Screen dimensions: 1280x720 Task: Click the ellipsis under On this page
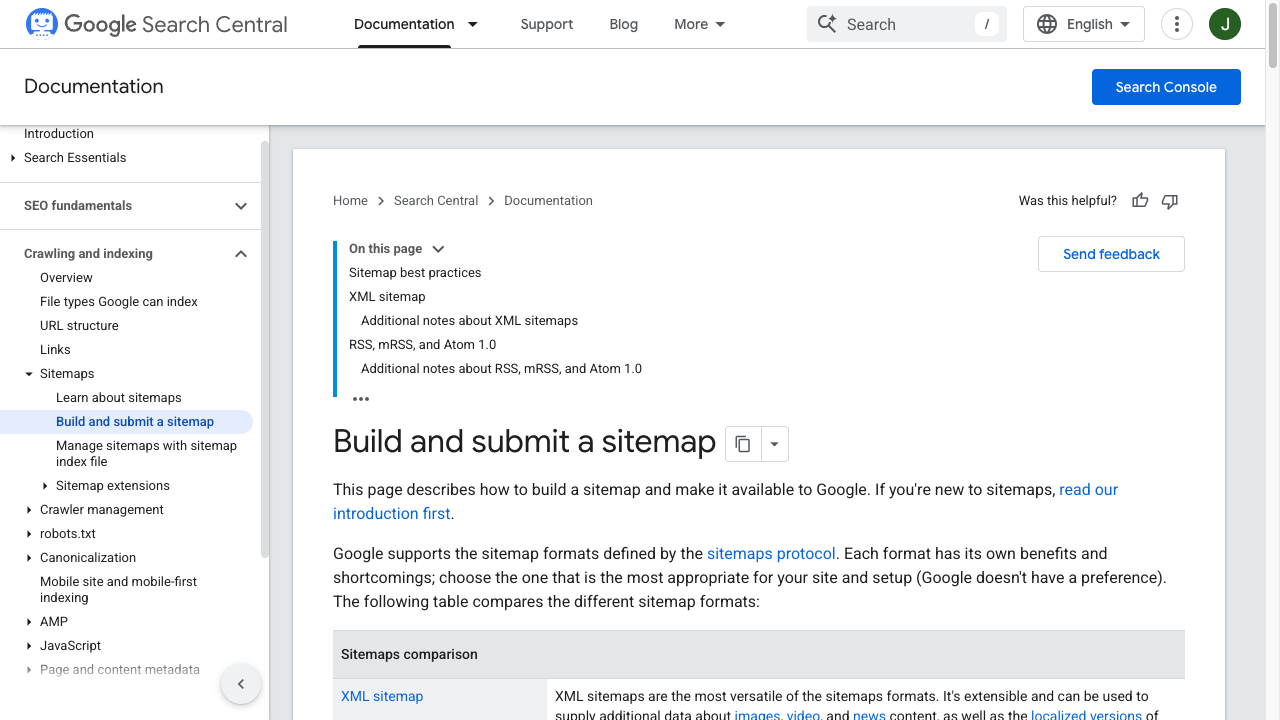361,399
